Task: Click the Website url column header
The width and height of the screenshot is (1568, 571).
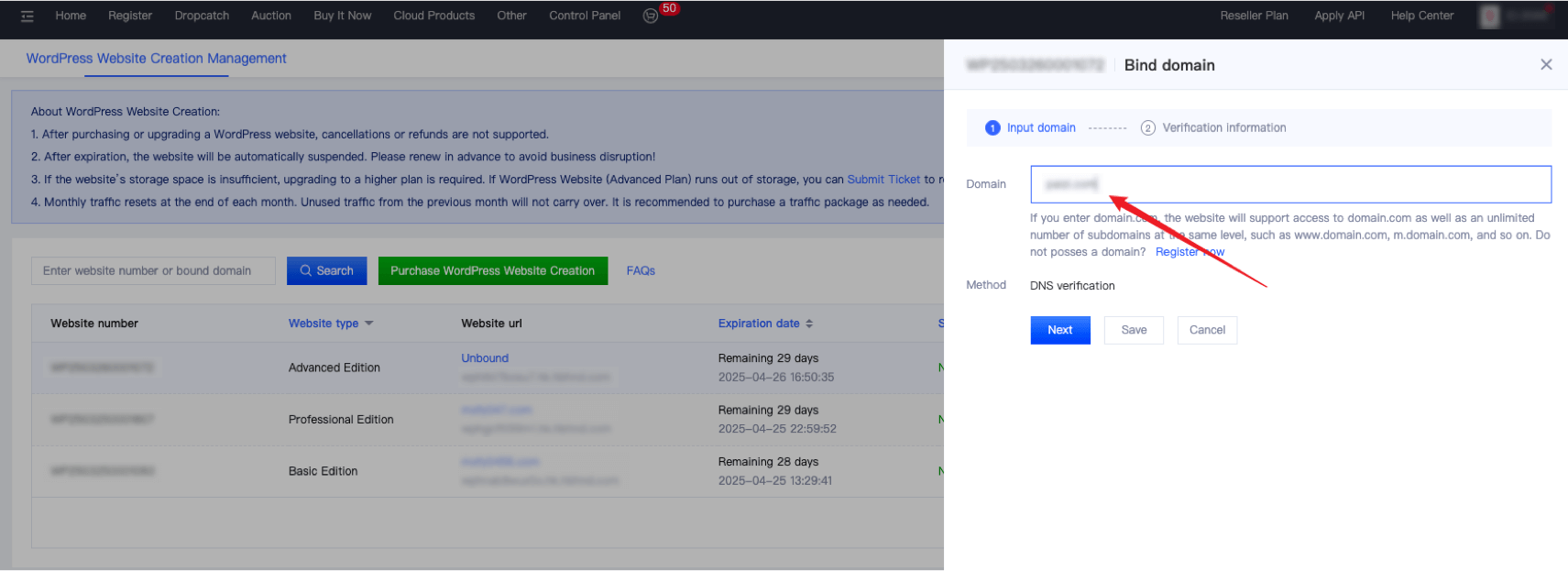Action: pyautogui.click(x=491, y=324)
